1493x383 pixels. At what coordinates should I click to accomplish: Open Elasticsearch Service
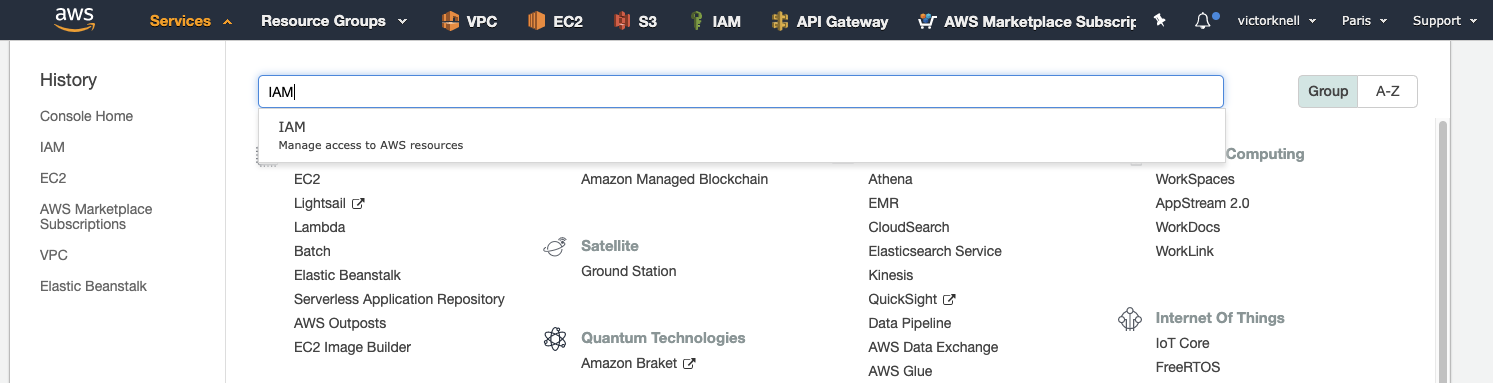pyautogui.click(x=935, y=251)
